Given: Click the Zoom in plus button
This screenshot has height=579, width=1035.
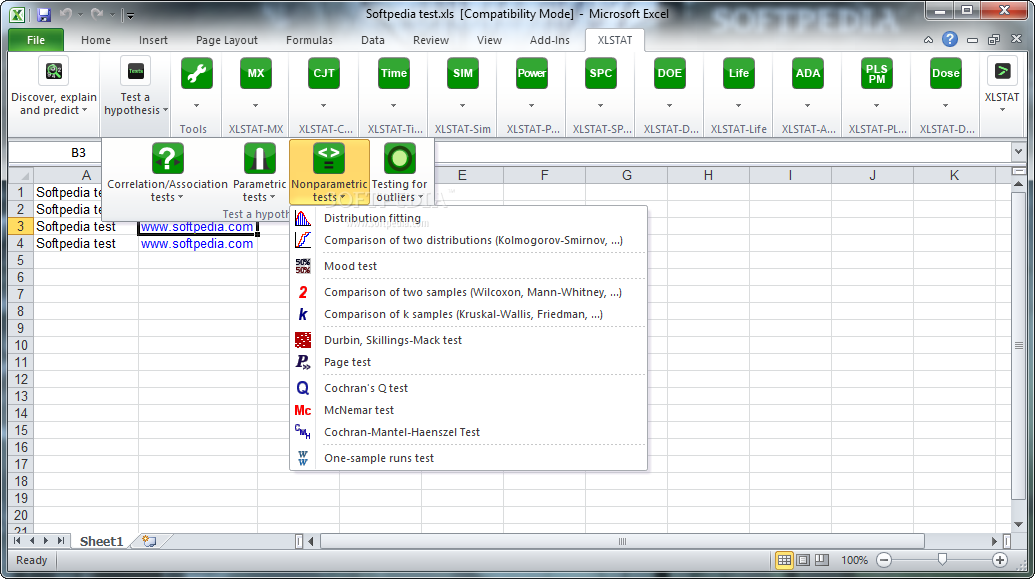Looking at the screenshot, I should coord(1000,561).
